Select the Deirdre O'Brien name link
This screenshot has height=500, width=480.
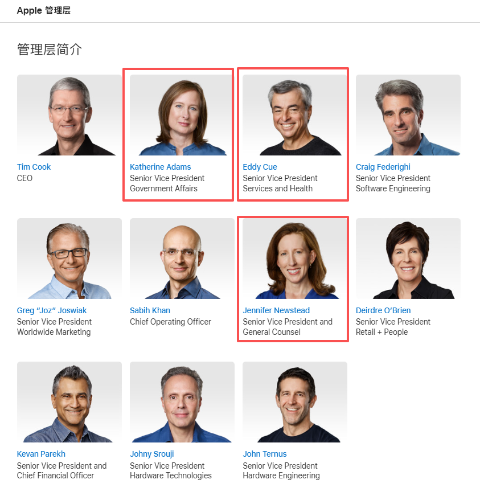tap(383, 310)
